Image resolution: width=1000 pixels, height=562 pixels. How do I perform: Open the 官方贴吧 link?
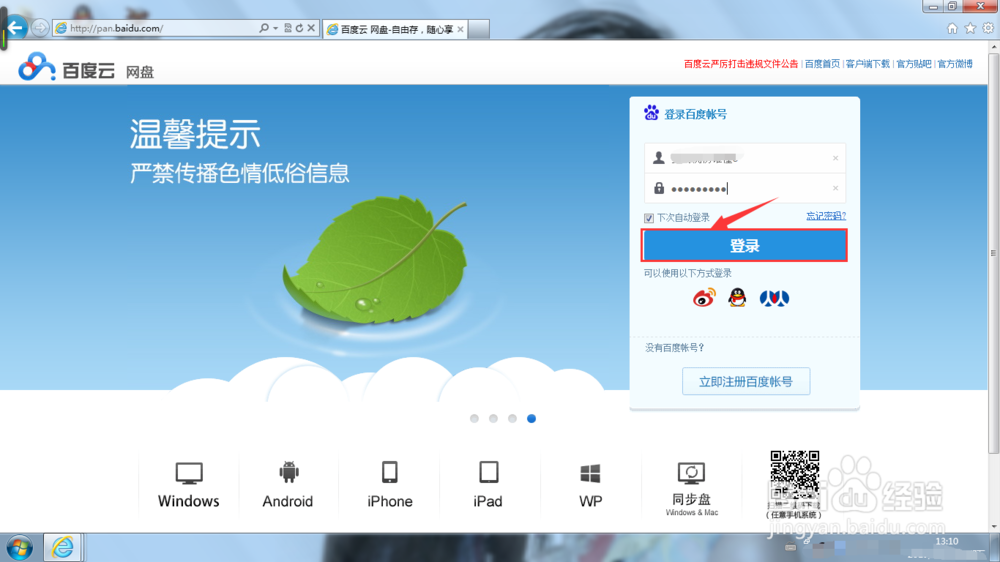[914, 64]
